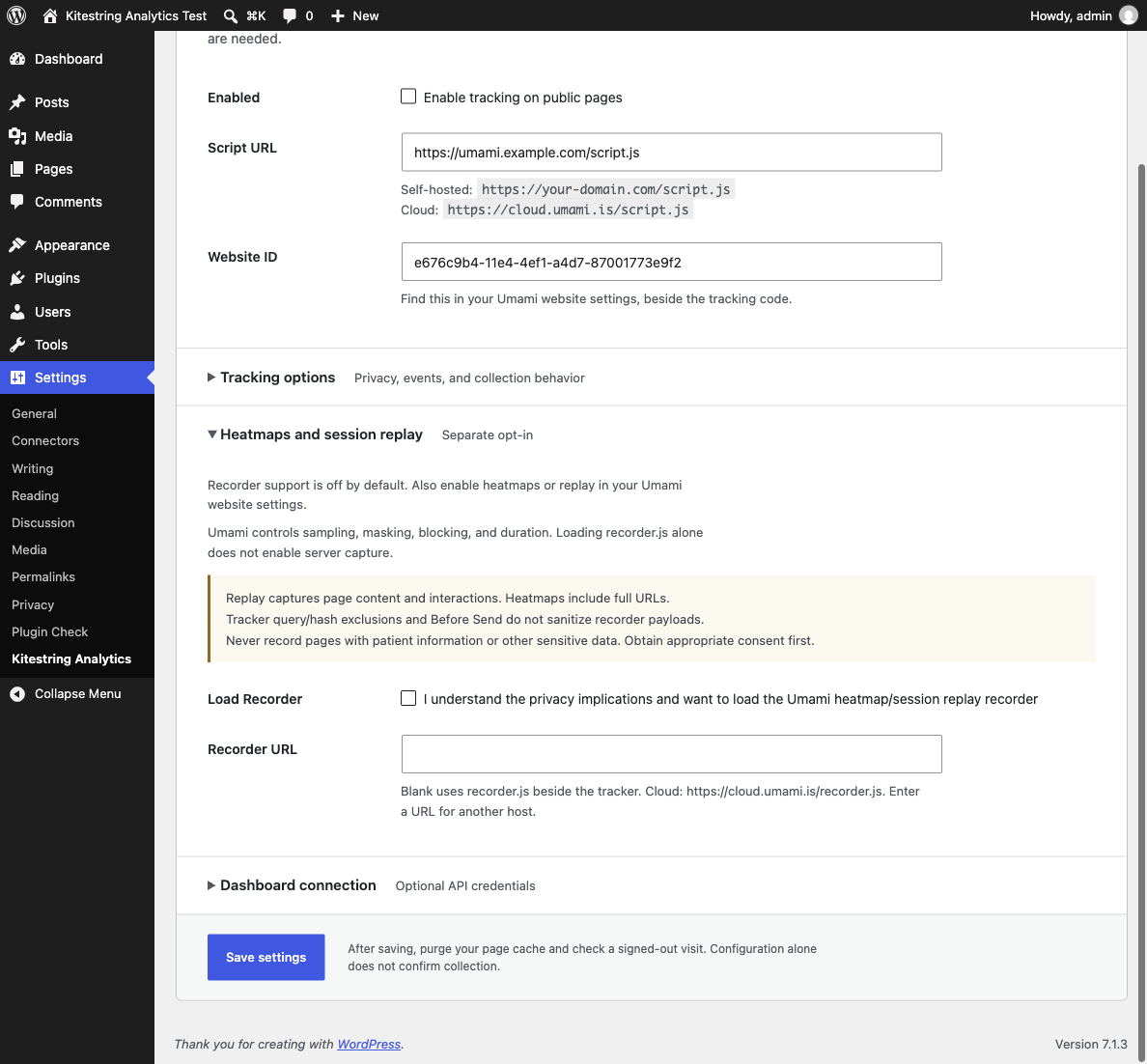
Task: Expand the Dashboard connection section
Action: (292, 885)
